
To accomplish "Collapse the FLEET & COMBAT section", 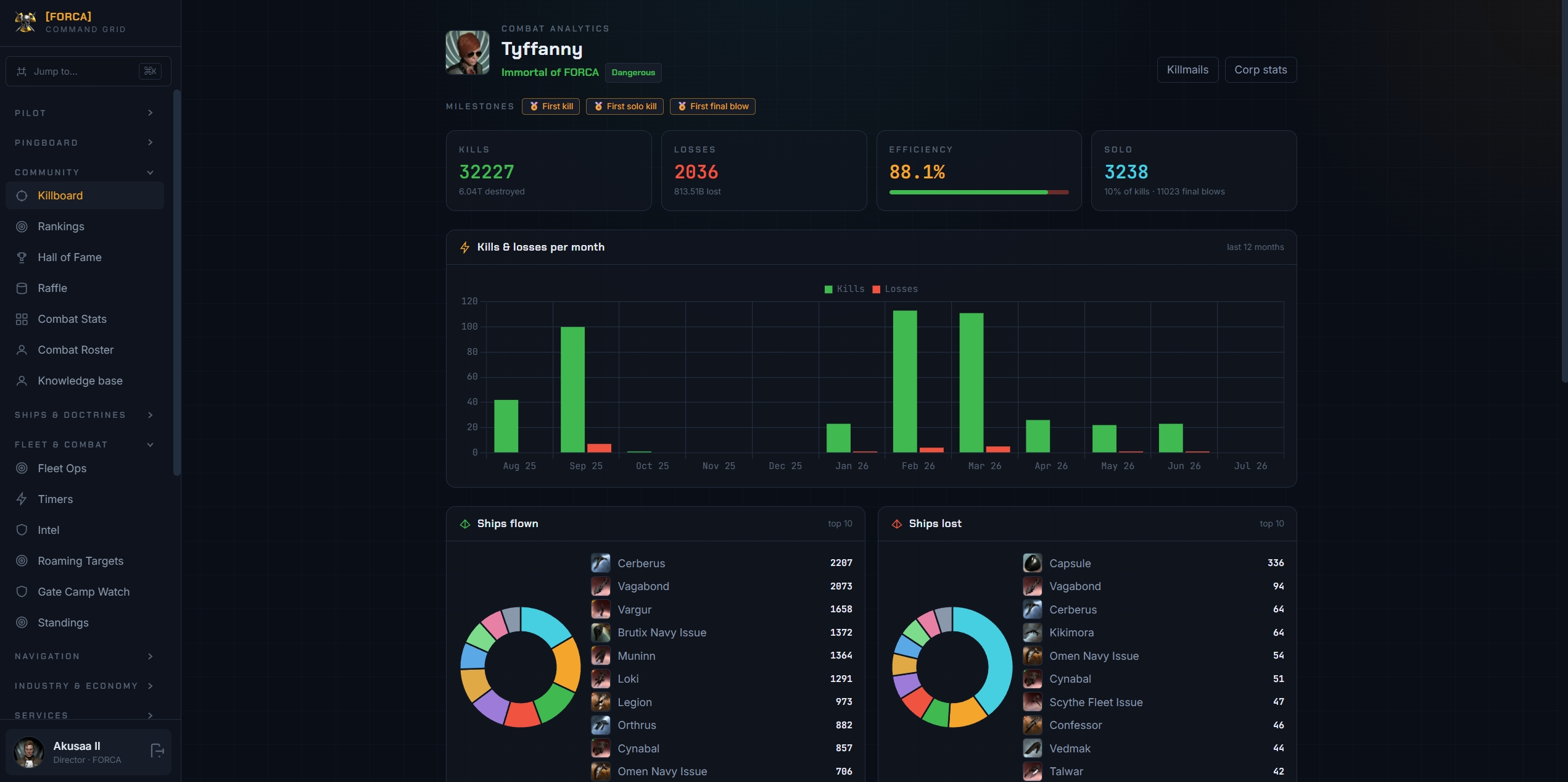I will [x=85, y=444].
